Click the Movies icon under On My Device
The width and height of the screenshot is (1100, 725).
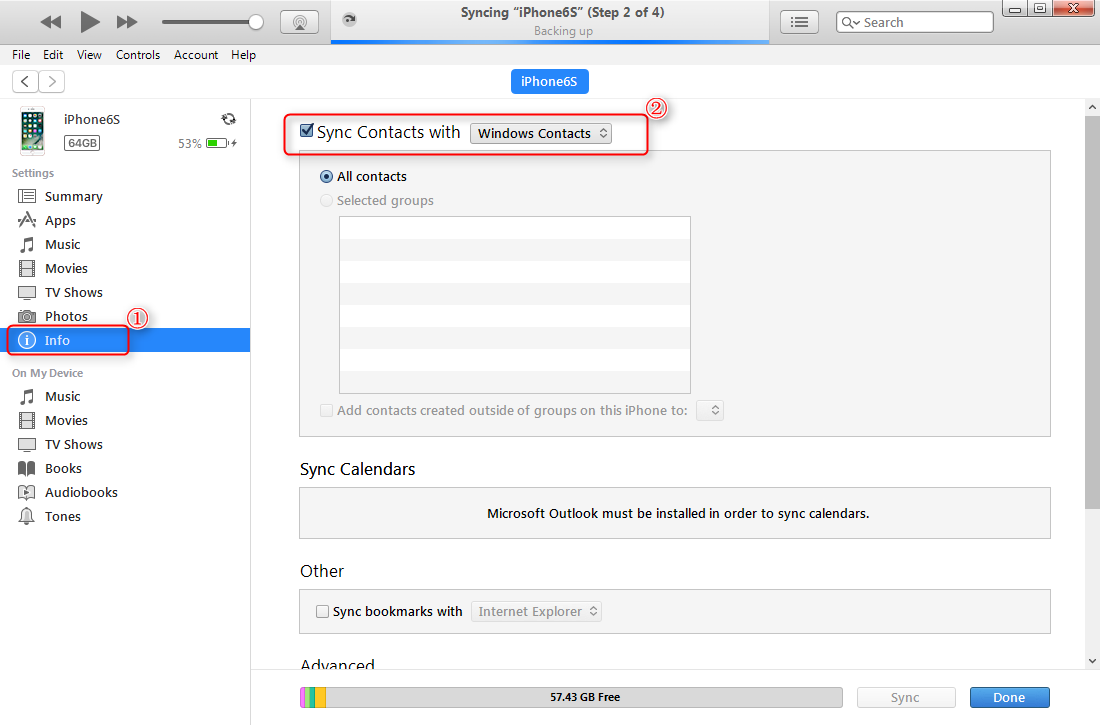[x=27, y=420]
